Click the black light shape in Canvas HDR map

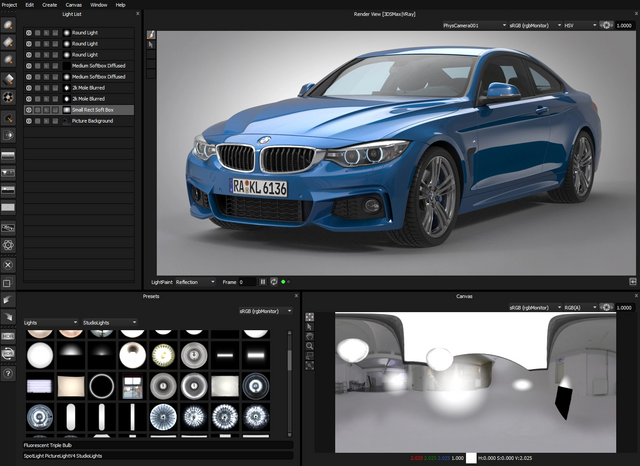[564, 403]
